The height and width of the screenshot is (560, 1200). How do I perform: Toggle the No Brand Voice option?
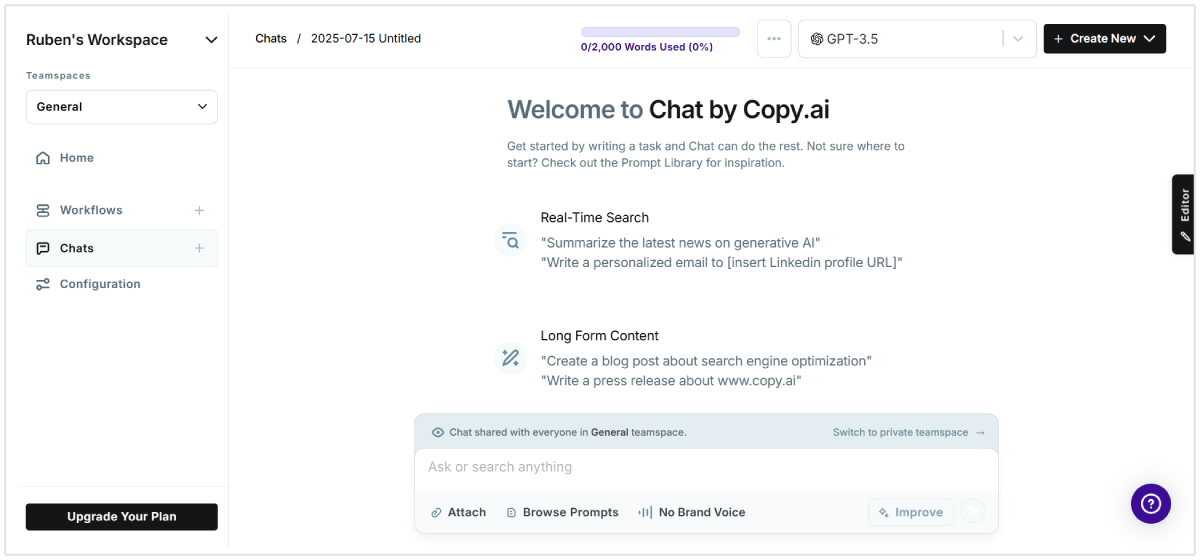[x=692, y=512]
